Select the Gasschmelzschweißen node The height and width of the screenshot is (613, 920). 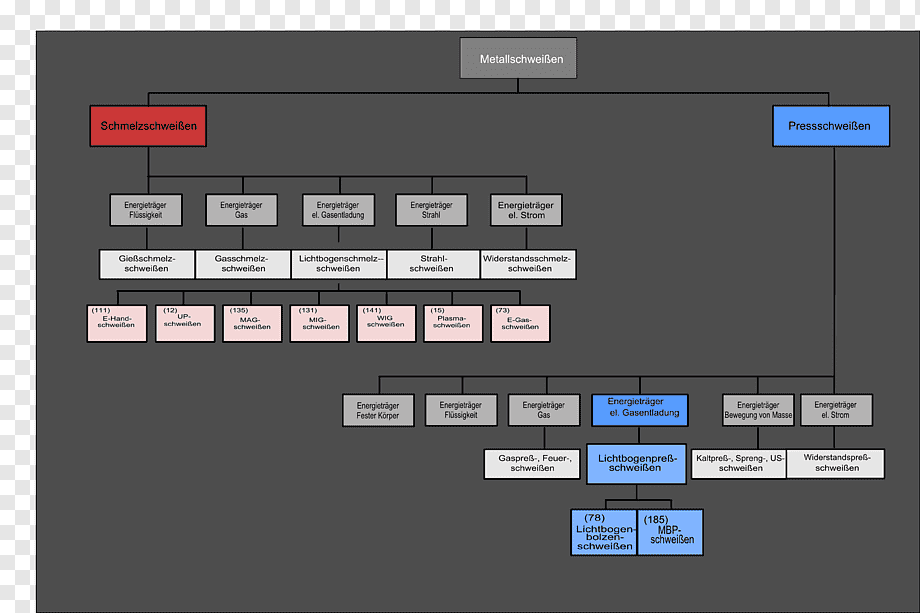click(x=243, y=264)
